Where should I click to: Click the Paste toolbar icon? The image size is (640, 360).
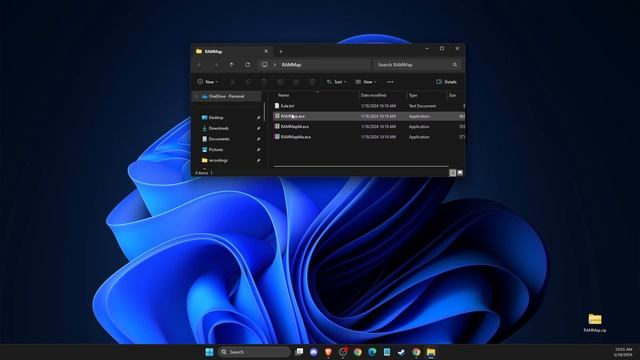click(x=264, y=82)
